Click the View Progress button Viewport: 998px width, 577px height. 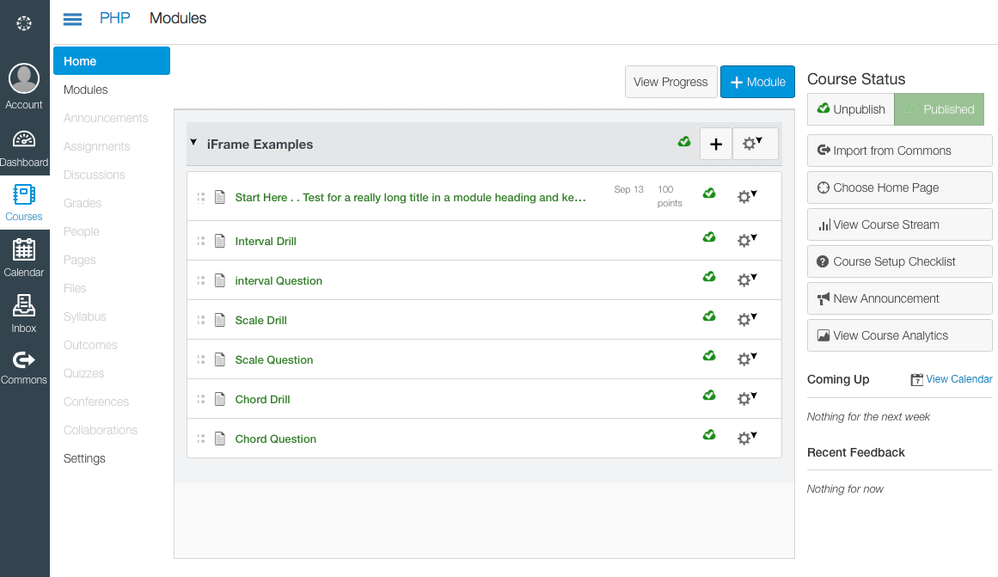670,82
